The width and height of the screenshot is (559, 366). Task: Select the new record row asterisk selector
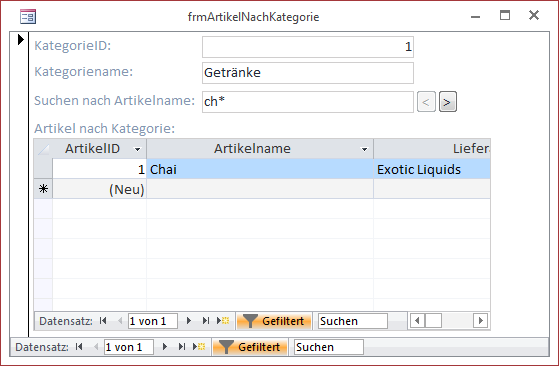[43, 189]
